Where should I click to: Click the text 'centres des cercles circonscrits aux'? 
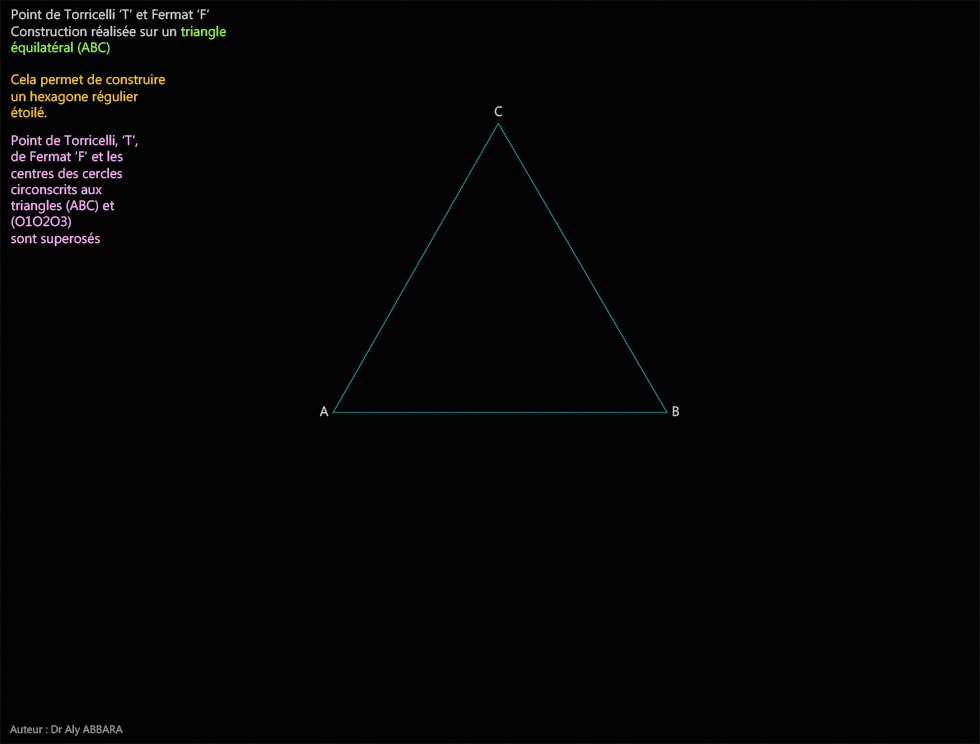click(x=66, y=181)
